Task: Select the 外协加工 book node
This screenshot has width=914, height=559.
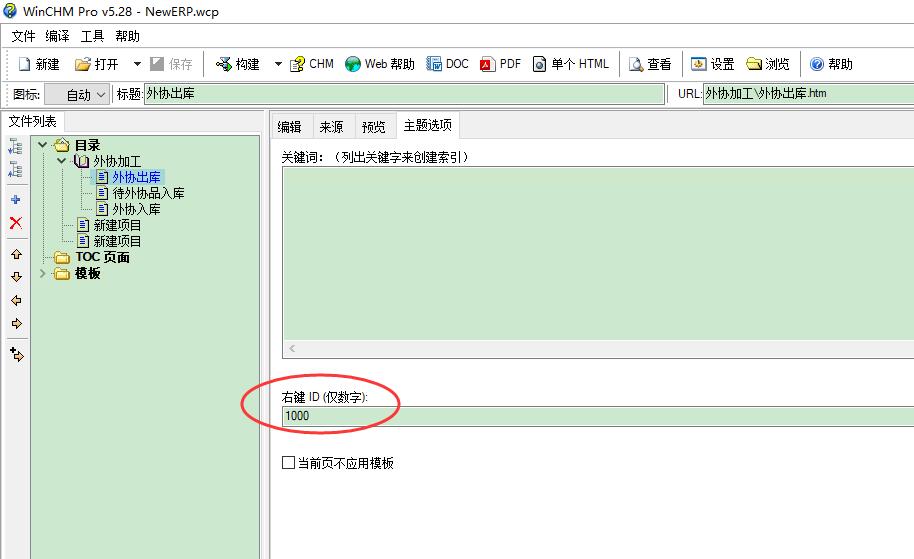Action: [x=117, y=161]
